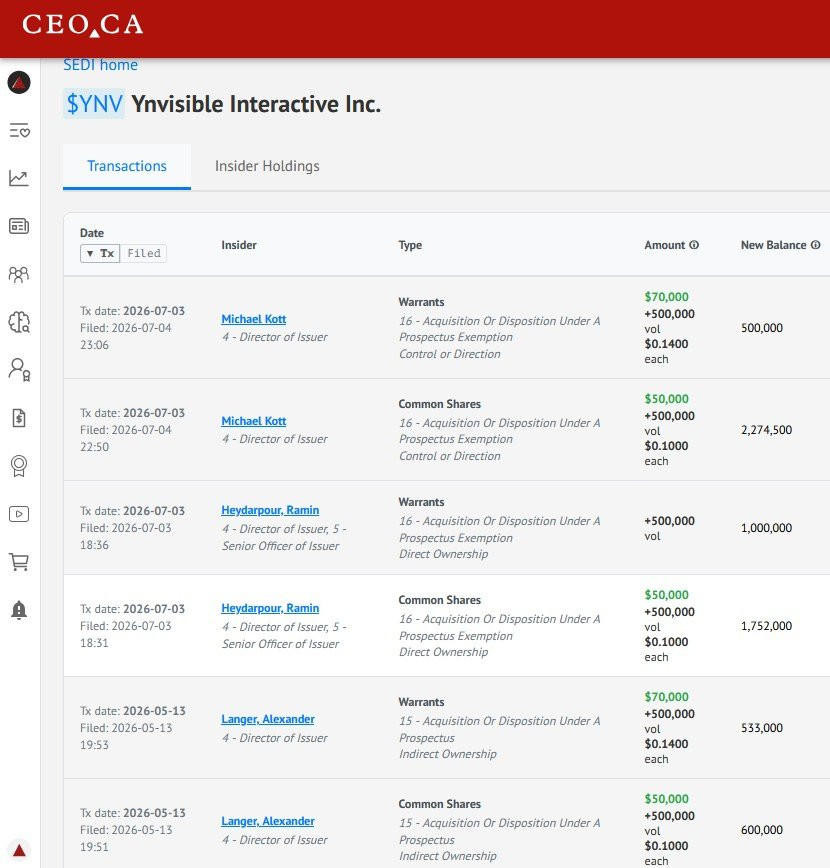Select the Transactions tab

[127, 166]
